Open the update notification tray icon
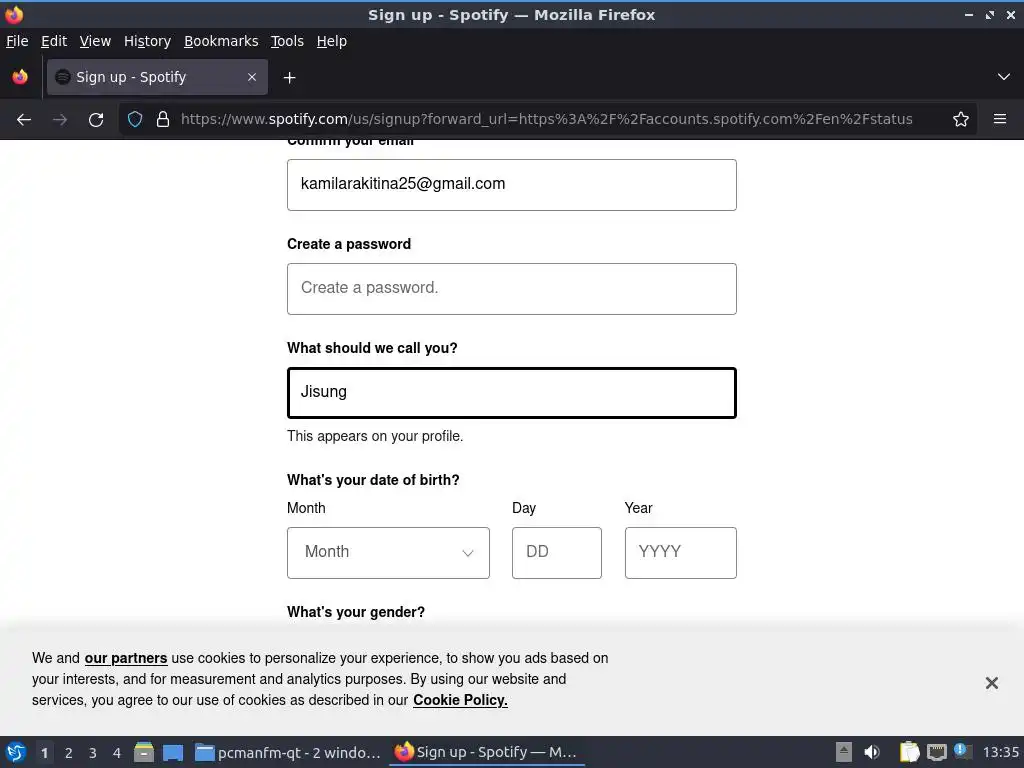Screen dimensions: 1024x768 tap(962, 751)
